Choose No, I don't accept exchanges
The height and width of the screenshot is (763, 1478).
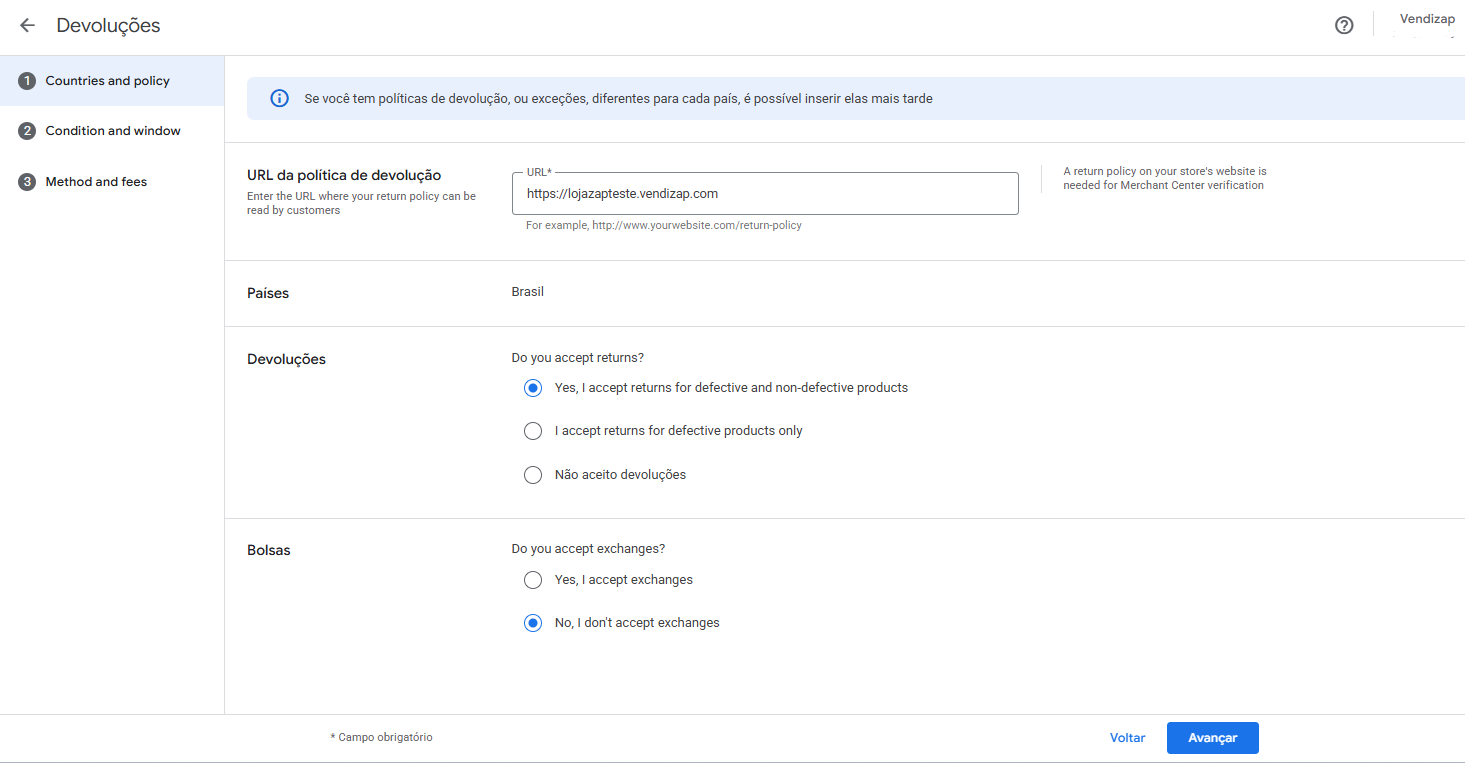533,623
